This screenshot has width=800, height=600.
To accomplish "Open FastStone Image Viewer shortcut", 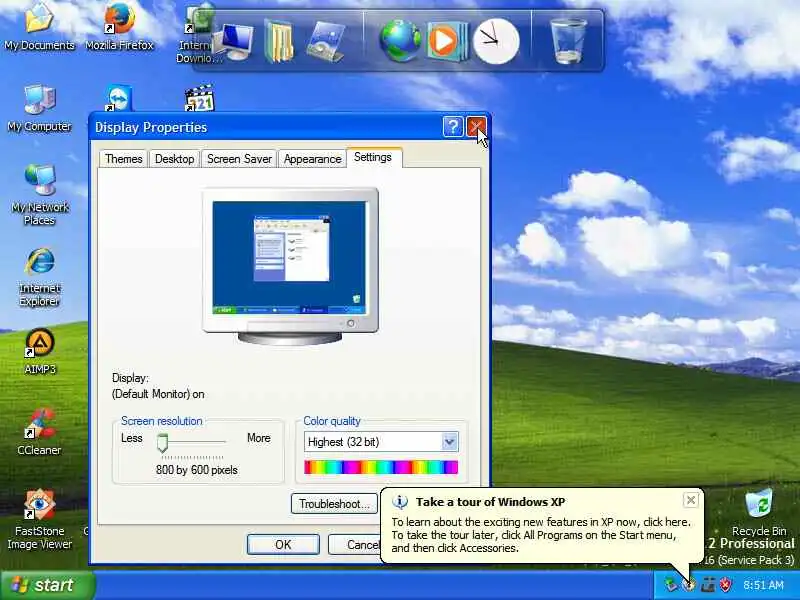I will [x=39, y=519].
